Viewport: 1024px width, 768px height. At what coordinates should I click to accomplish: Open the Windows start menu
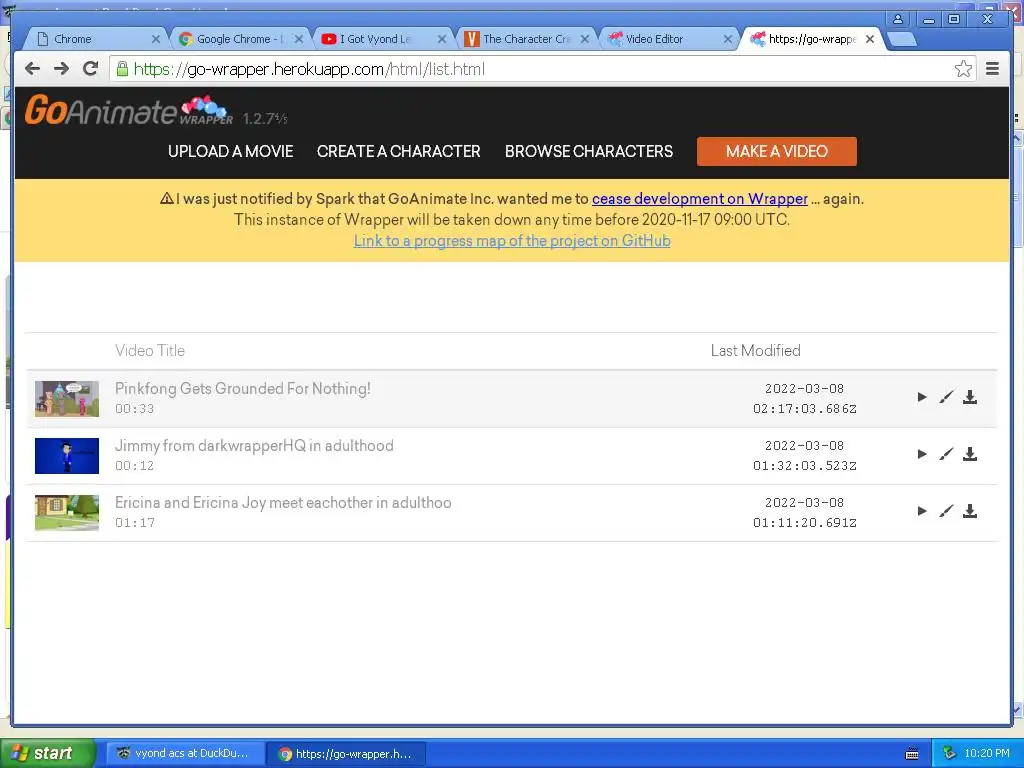[x=48, y=753]
